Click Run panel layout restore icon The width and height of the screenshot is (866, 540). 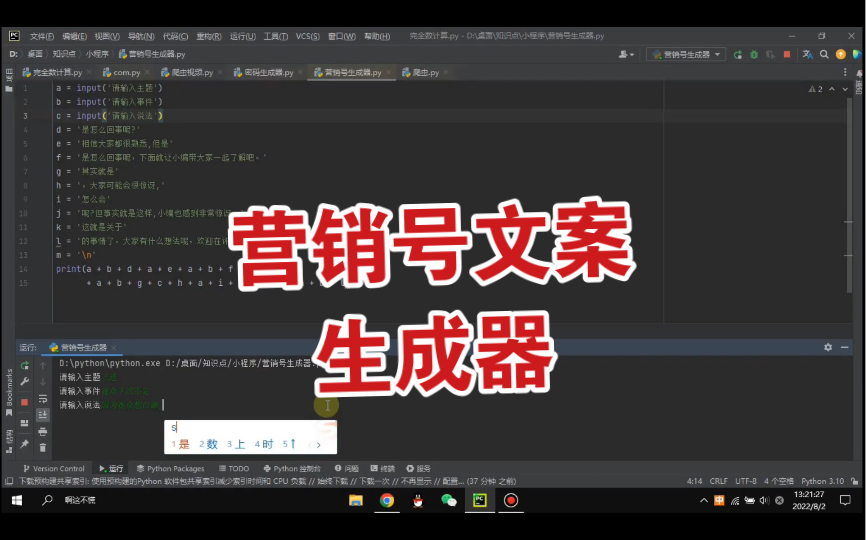coord(24,423)
